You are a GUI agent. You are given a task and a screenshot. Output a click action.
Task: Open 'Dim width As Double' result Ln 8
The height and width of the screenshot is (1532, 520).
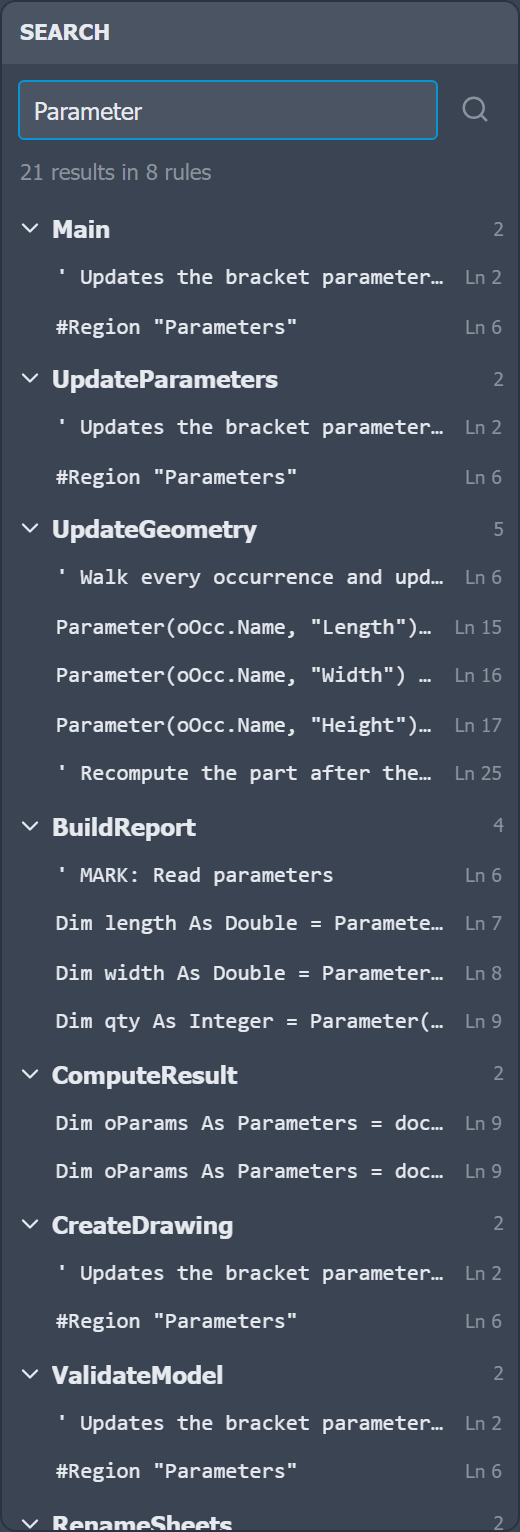coord(260,973)
